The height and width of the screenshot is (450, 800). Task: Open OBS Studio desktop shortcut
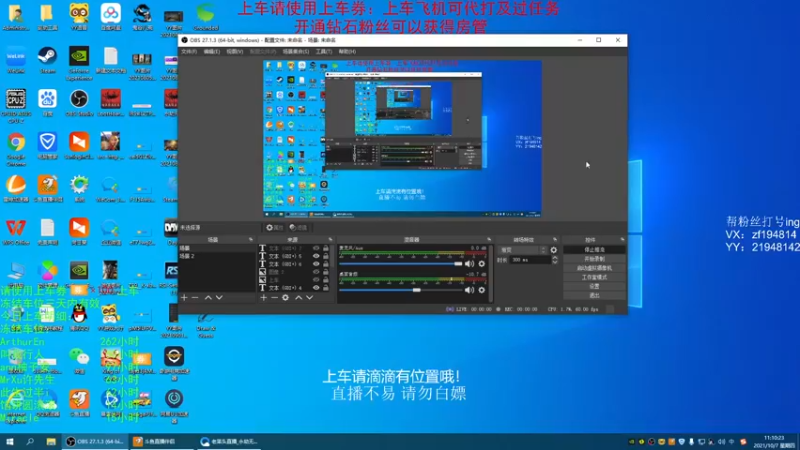[x=79, y=103]
